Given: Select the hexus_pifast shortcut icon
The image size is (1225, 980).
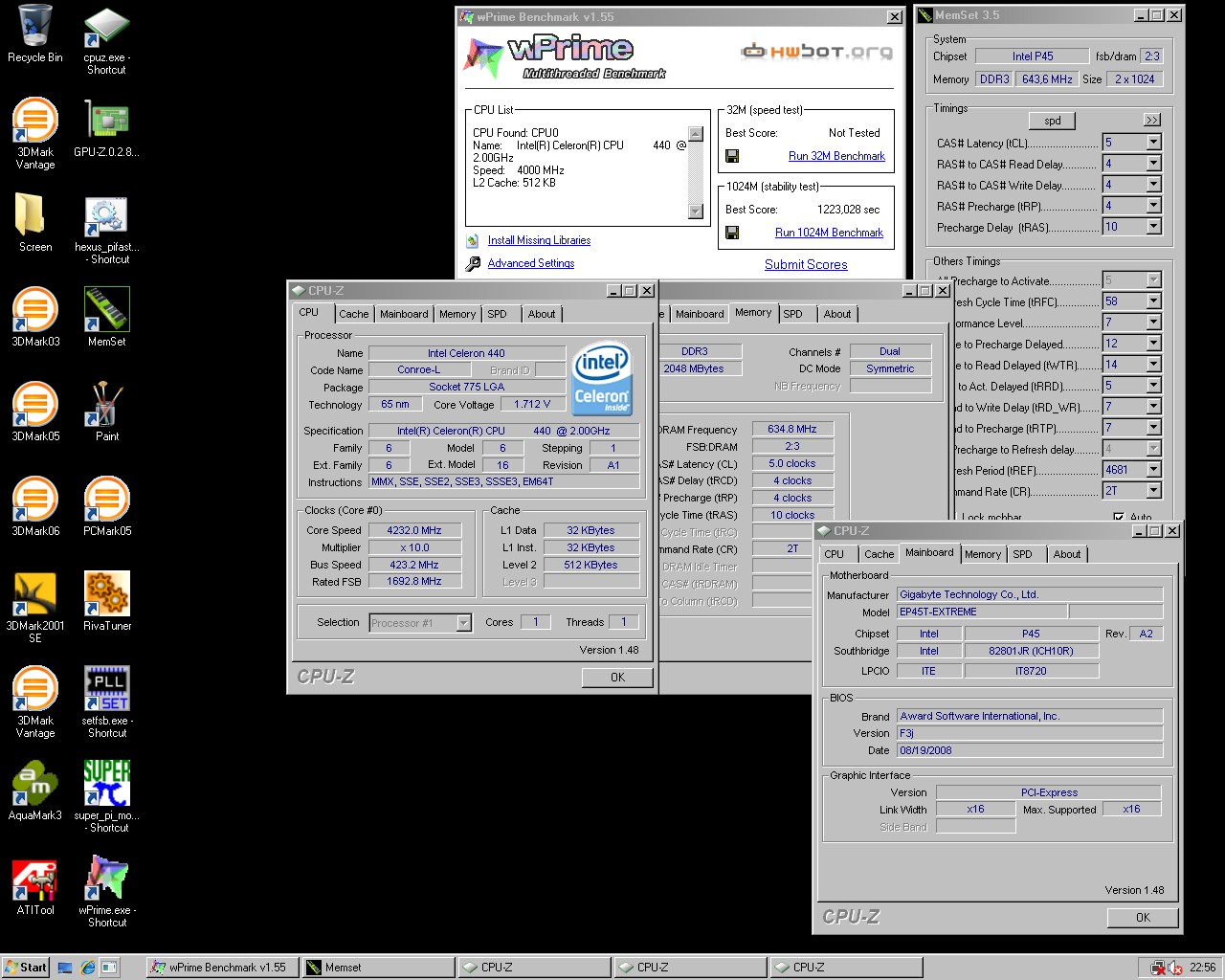Looking at the screenshot, I should point(106,215).
